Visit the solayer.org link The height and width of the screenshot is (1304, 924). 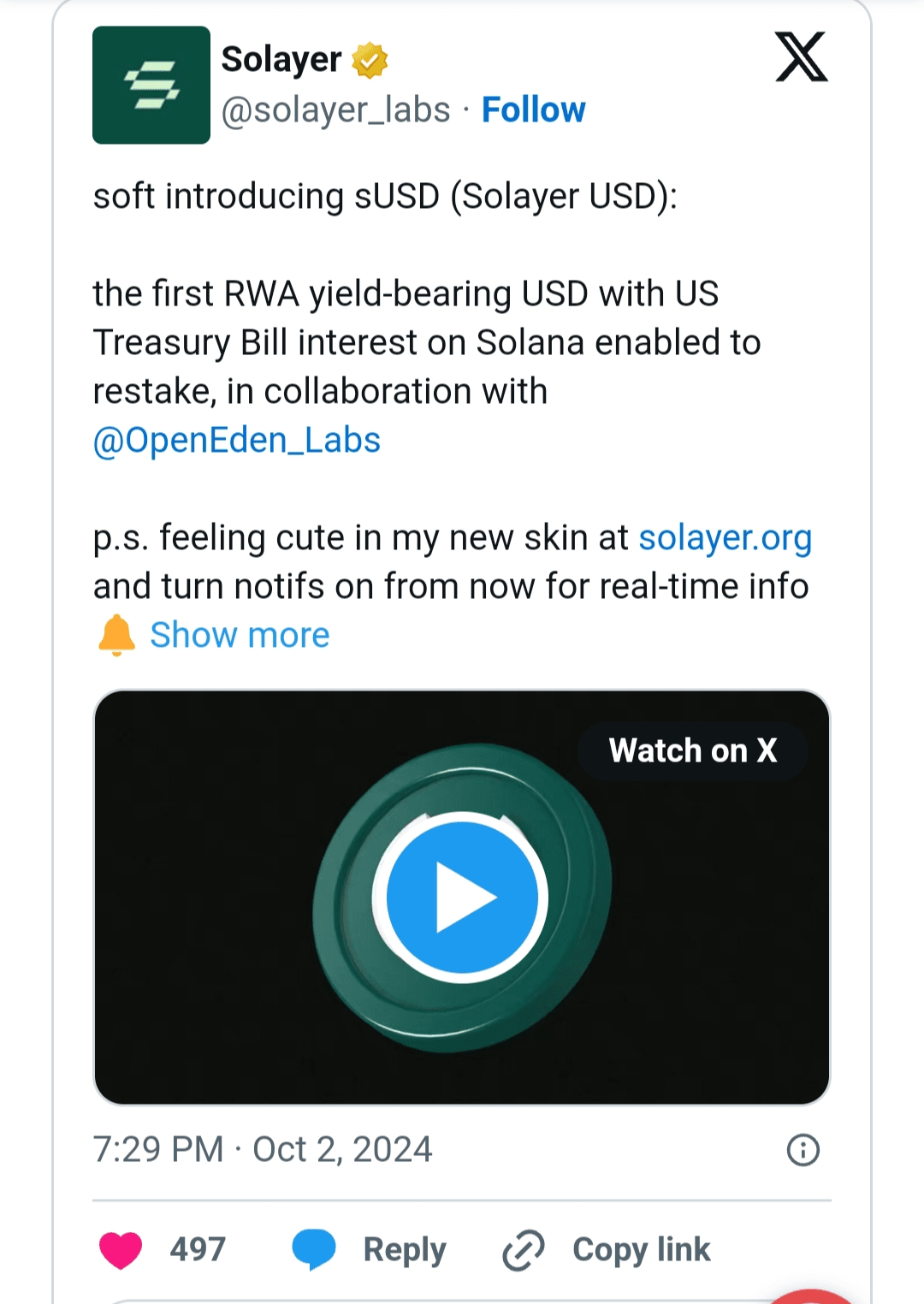[725, 537]
